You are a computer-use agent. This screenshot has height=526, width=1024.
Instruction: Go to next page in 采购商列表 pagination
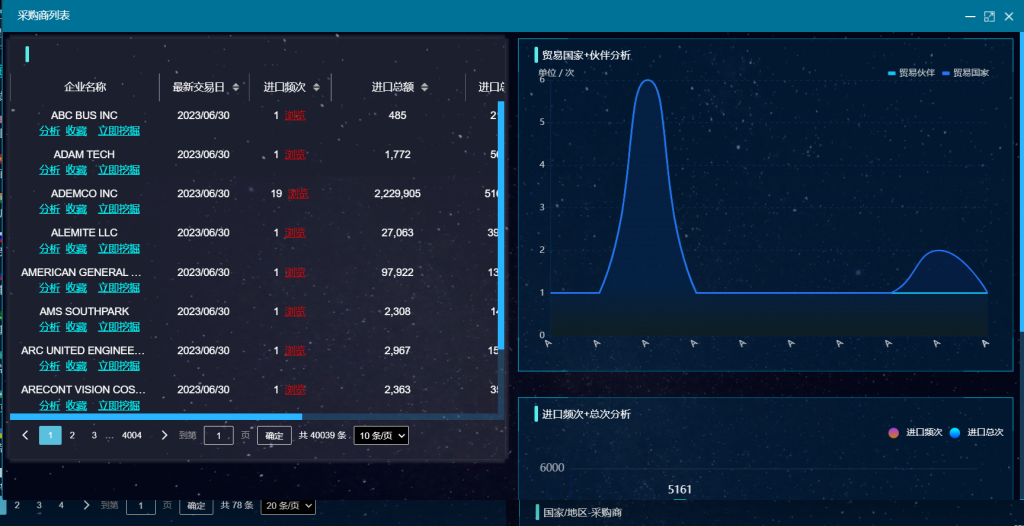point(164,435)
